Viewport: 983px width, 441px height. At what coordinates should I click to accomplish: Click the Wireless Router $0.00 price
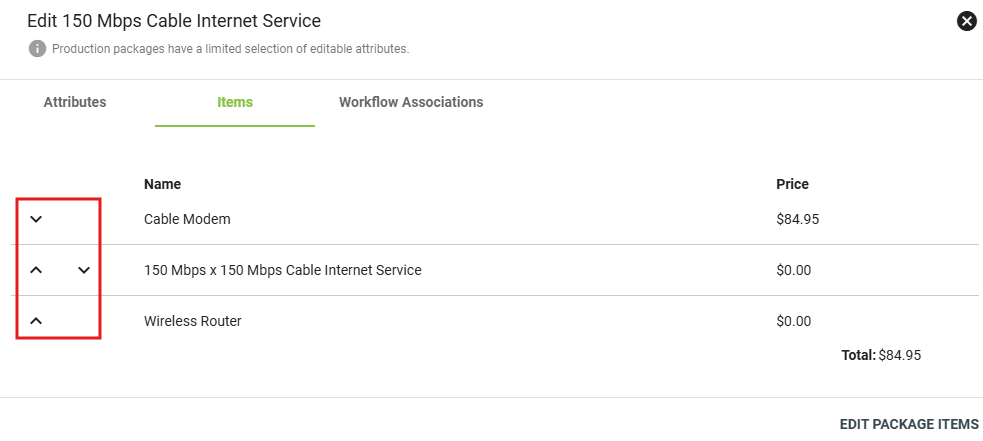[793, 321]
